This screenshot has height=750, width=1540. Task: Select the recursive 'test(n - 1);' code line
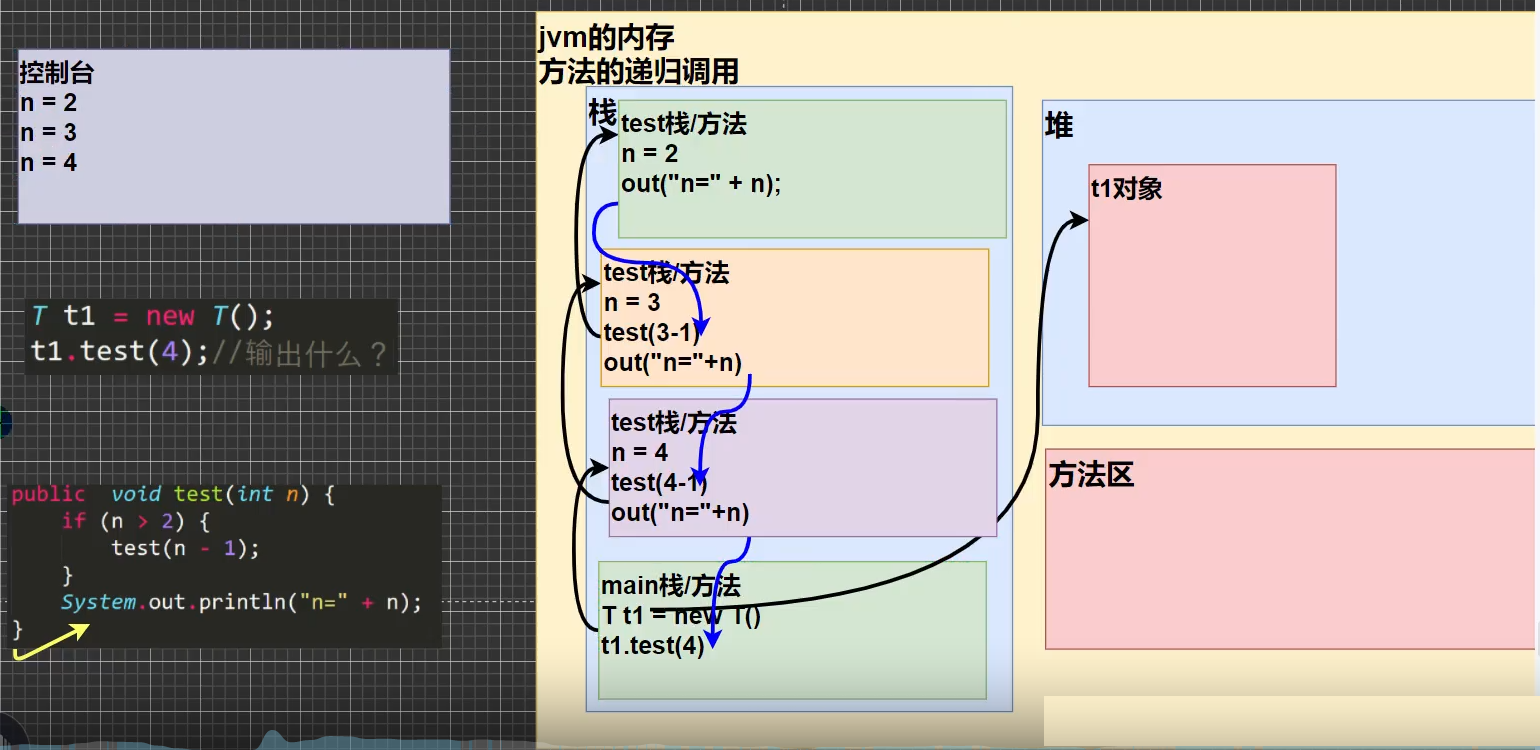click(185, 548)
